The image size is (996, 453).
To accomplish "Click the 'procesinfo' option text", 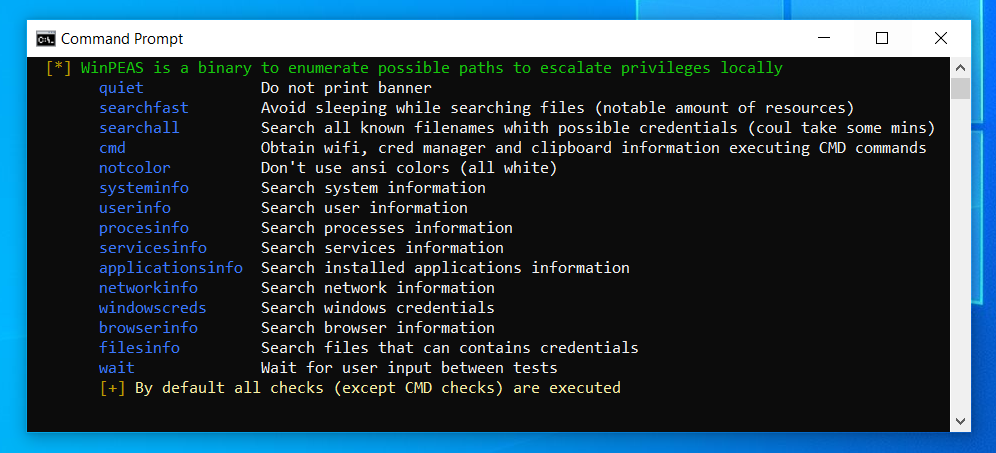I will (144, 227).
